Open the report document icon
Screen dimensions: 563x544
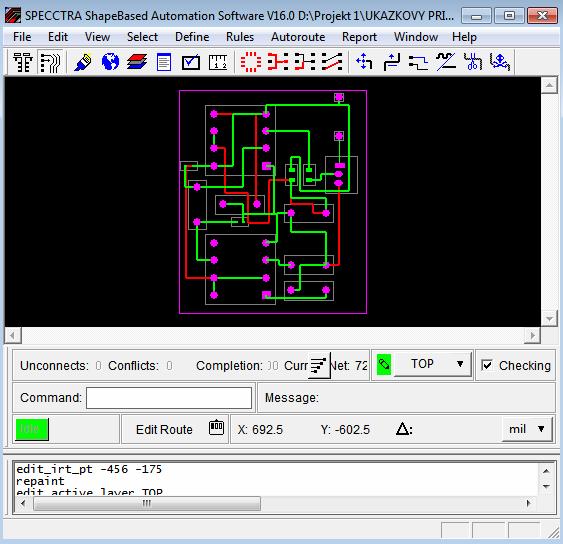click(x=164, y=62)
